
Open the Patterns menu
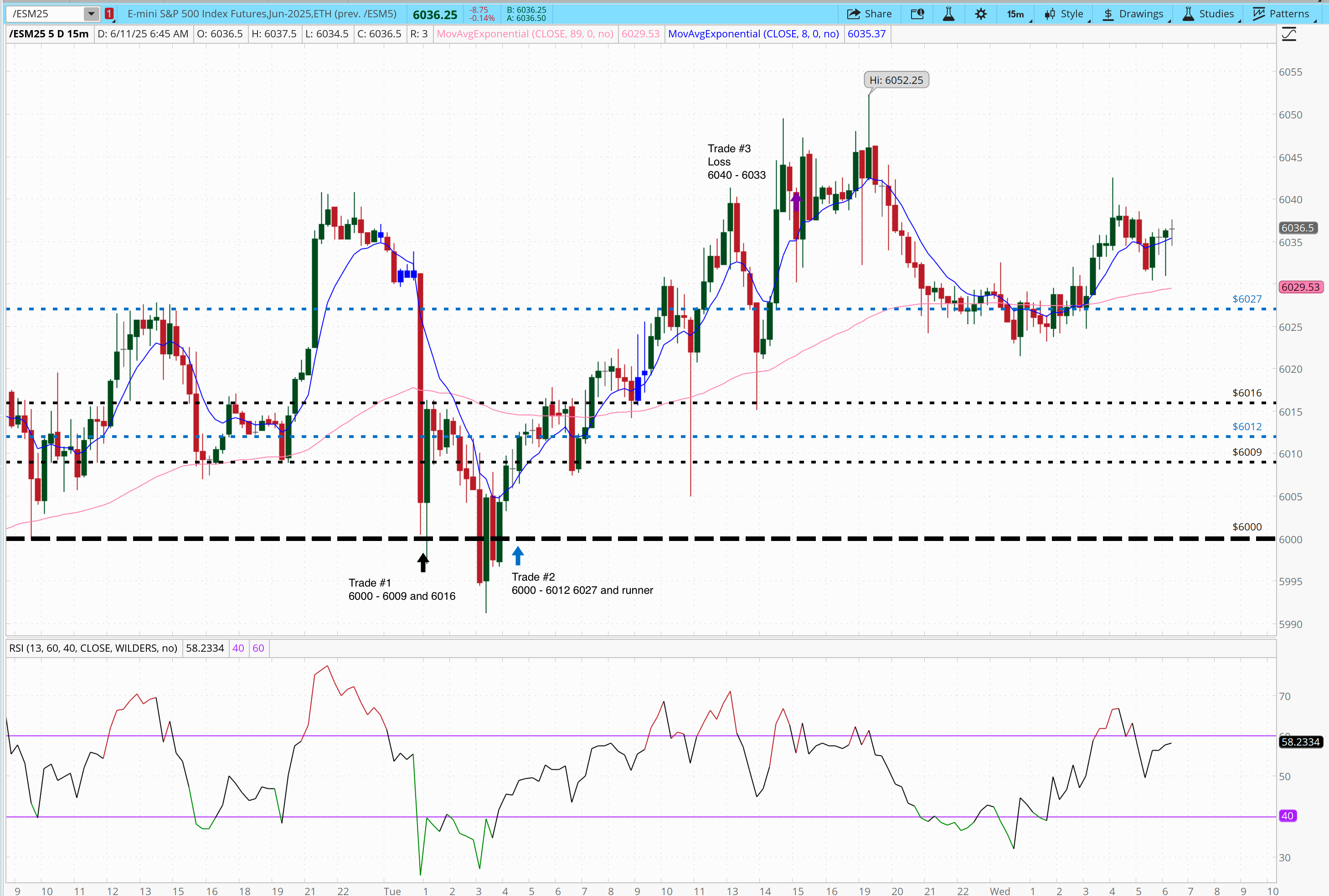click(1282, 14)
